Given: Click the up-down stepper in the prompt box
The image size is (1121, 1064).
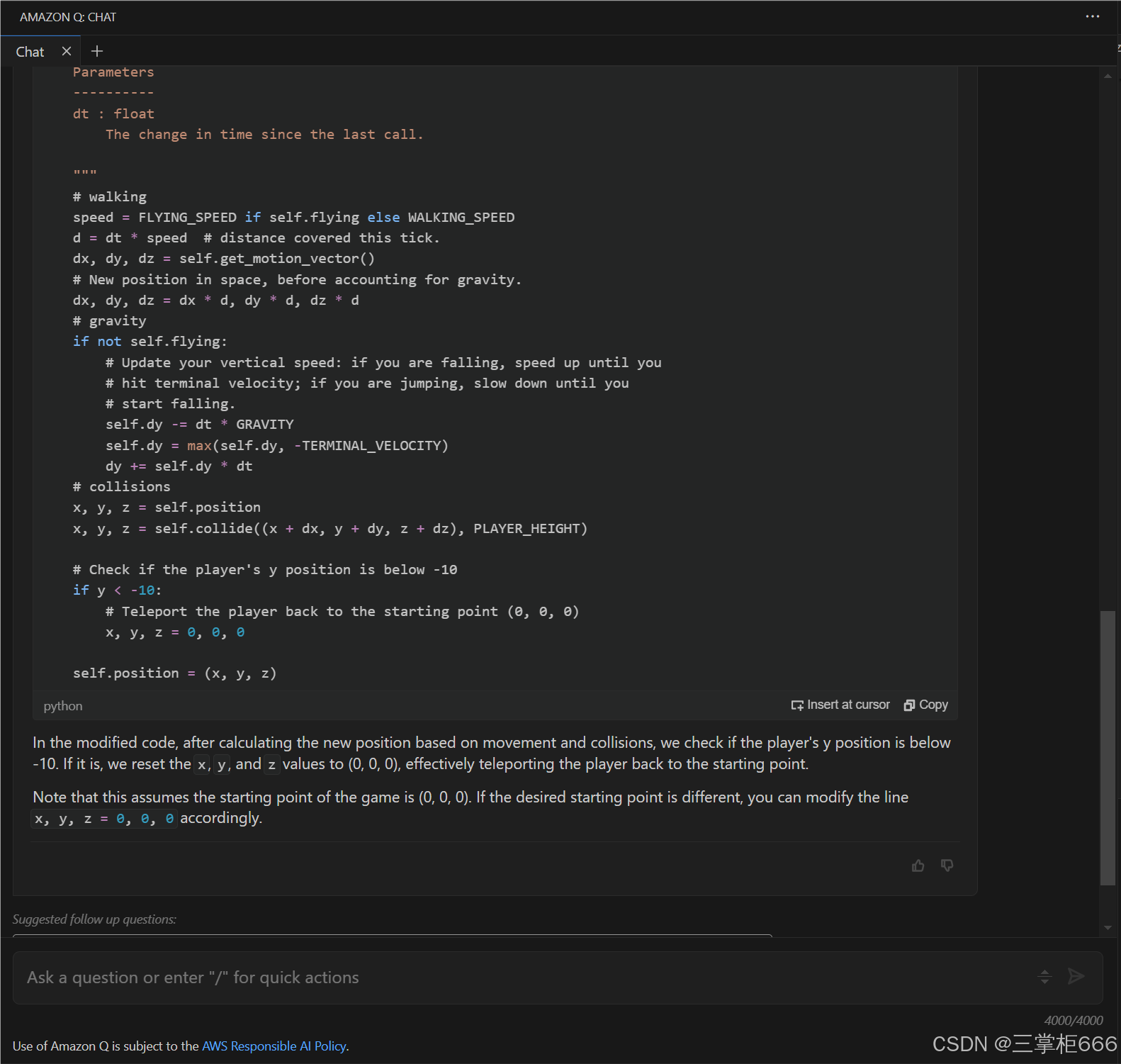Looking at the screenshot, I should [x=1044, y=977].
